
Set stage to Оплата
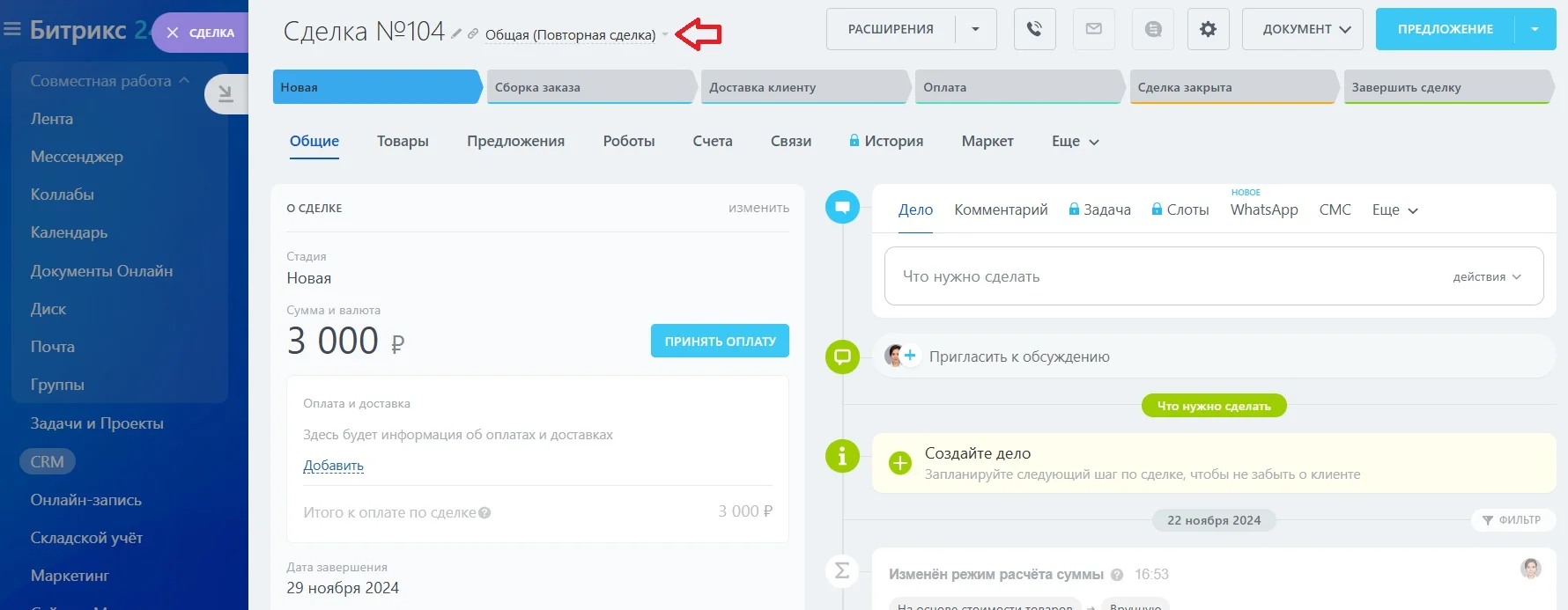(x=1020, y=87)
